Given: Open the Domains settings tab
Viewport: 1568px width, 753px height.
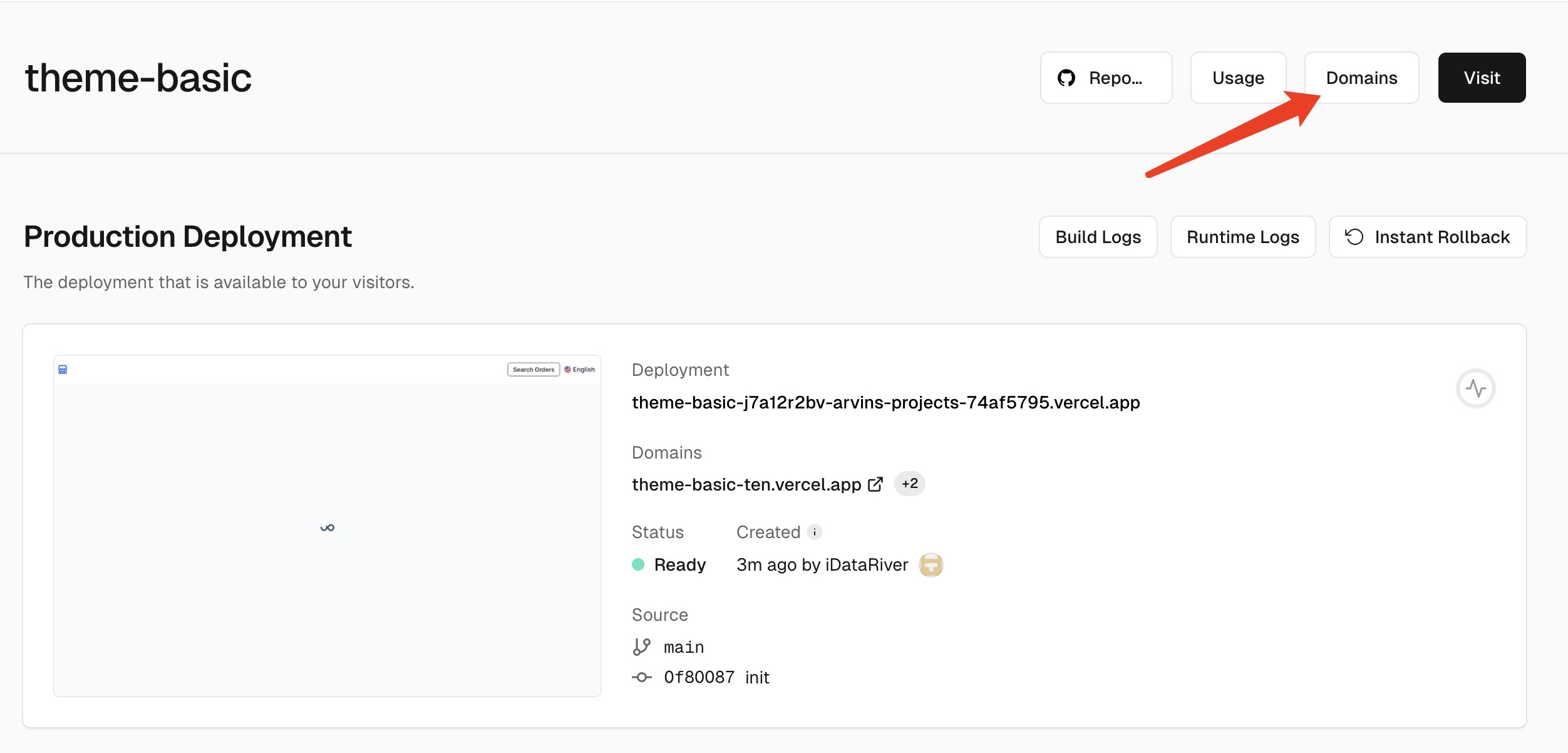Looking at the screenshot, I should (x=1362, y=77).
